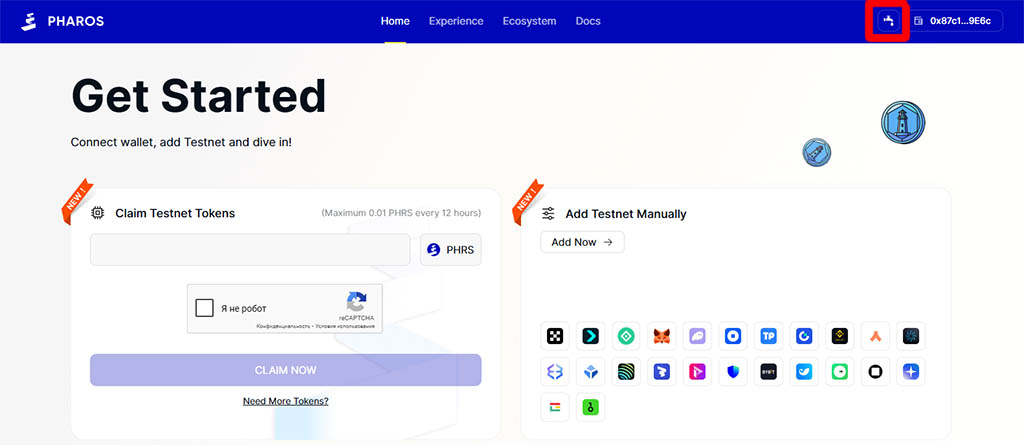Choose the OKX wallet icon
This screenshot has height=445, width=1024.
(555, 336)
